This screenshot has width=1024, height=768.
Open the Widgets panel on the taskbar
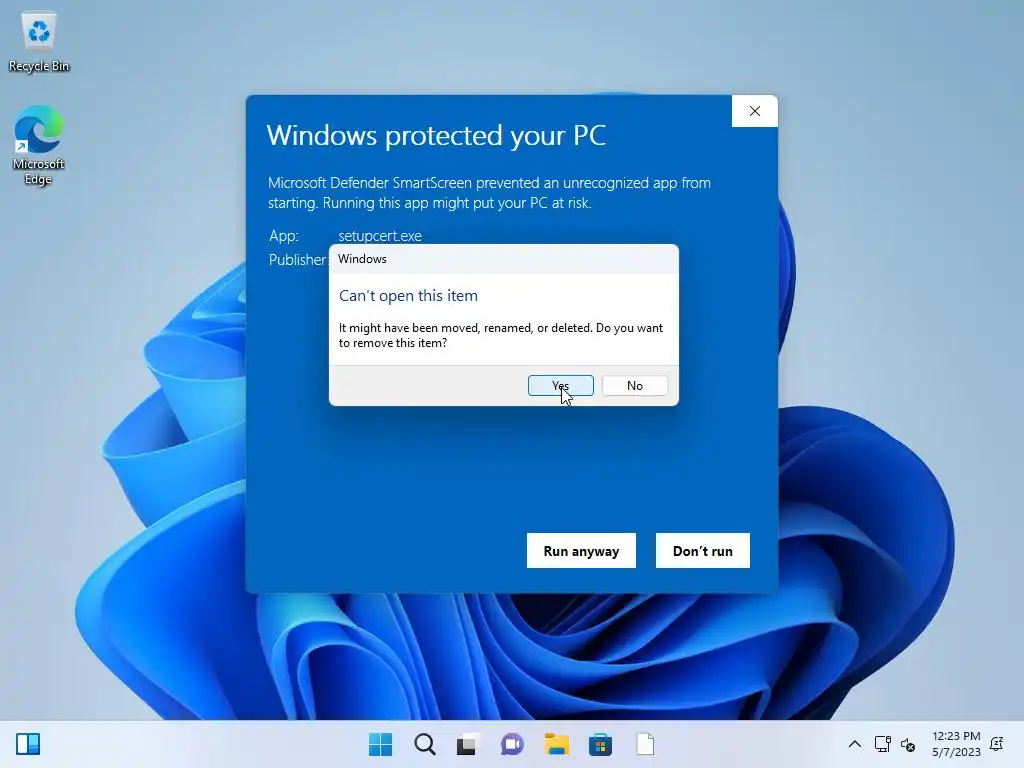point(28,744)
